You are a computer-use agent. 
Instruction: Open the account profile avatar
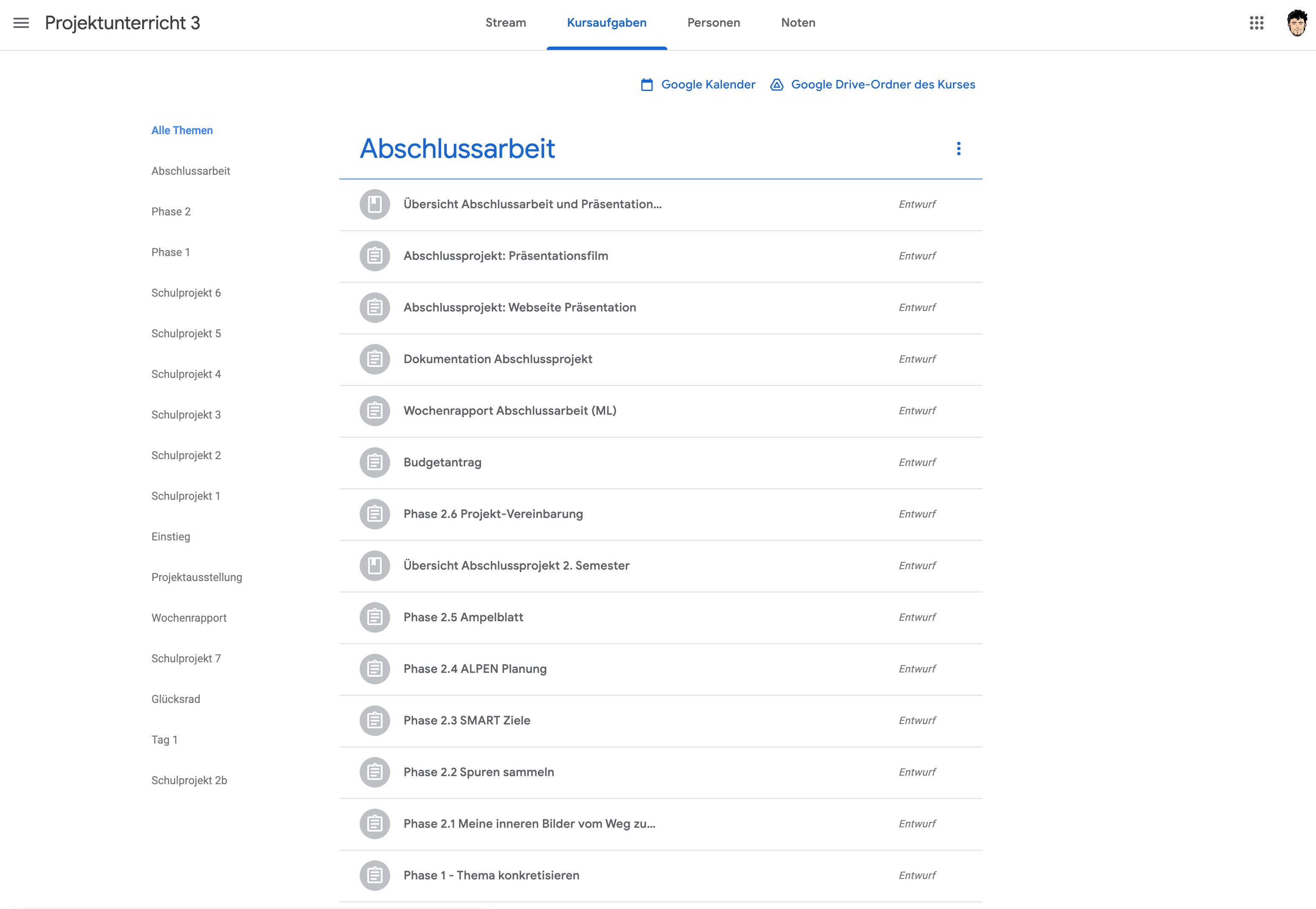tap(1297, 23)
